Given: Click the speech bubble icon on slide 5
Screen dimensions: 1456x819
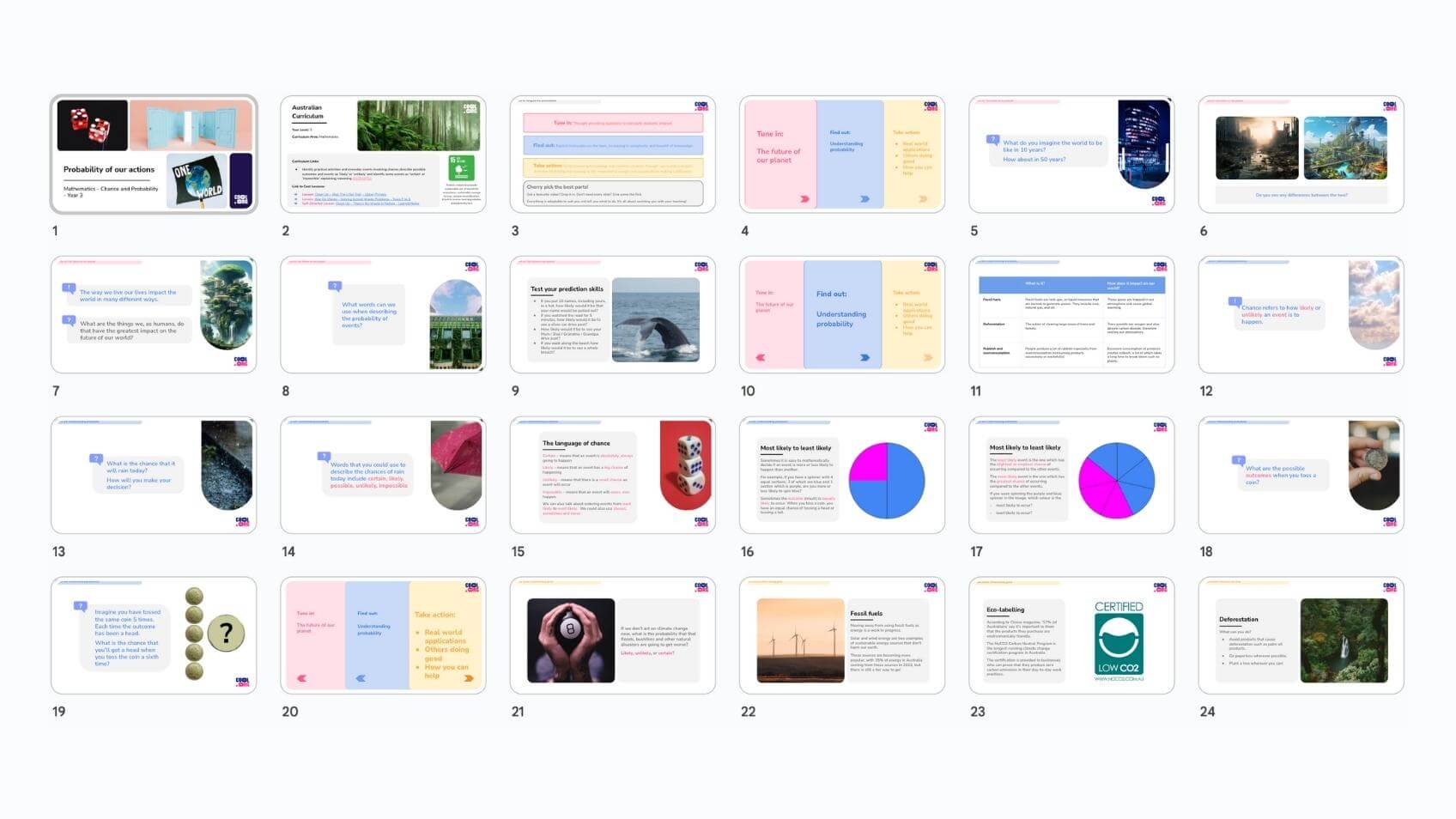Looking at the screenshot, I should pos(993,139).
